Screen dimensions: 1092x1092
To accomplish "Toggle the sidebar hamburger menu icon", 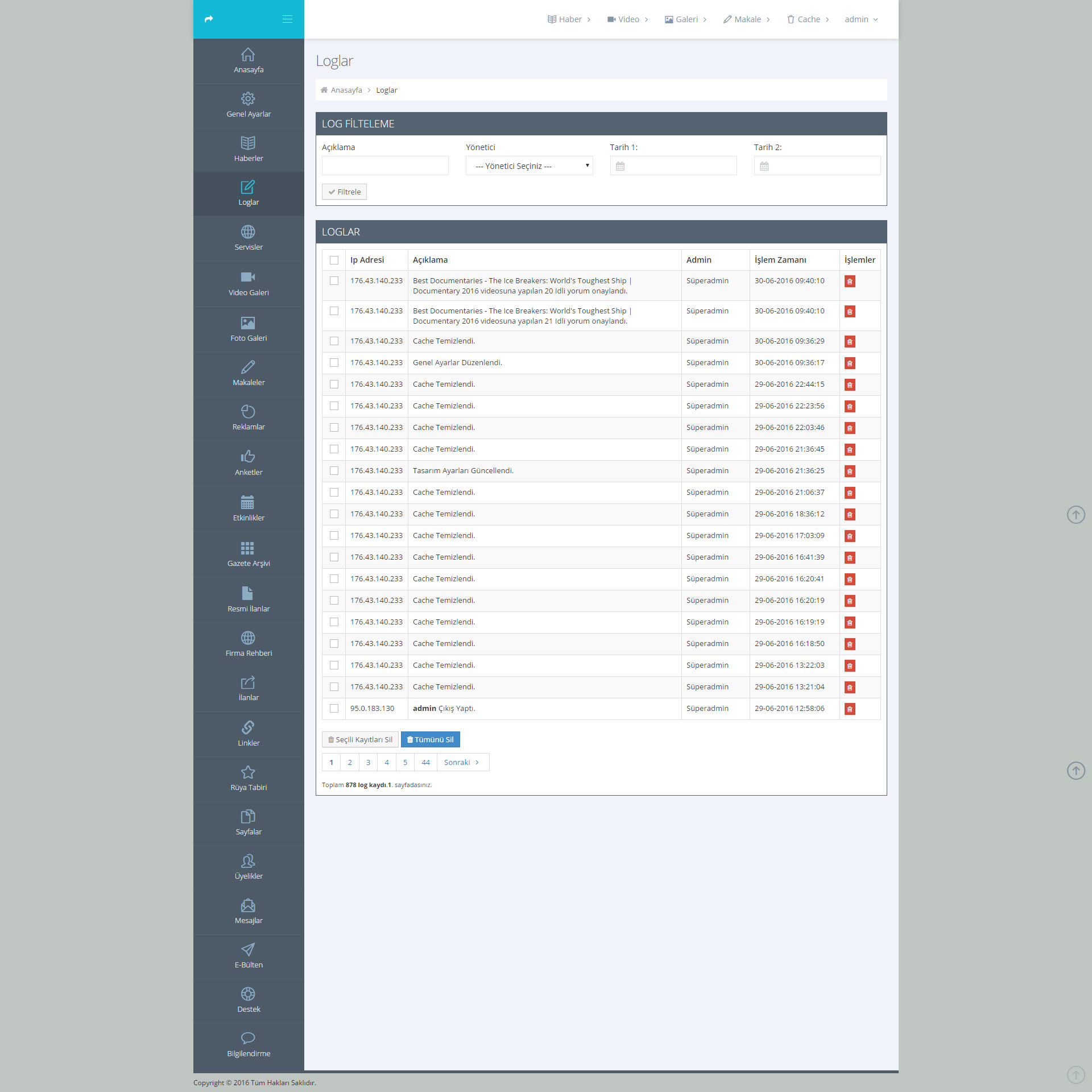I will pos(287,19).
